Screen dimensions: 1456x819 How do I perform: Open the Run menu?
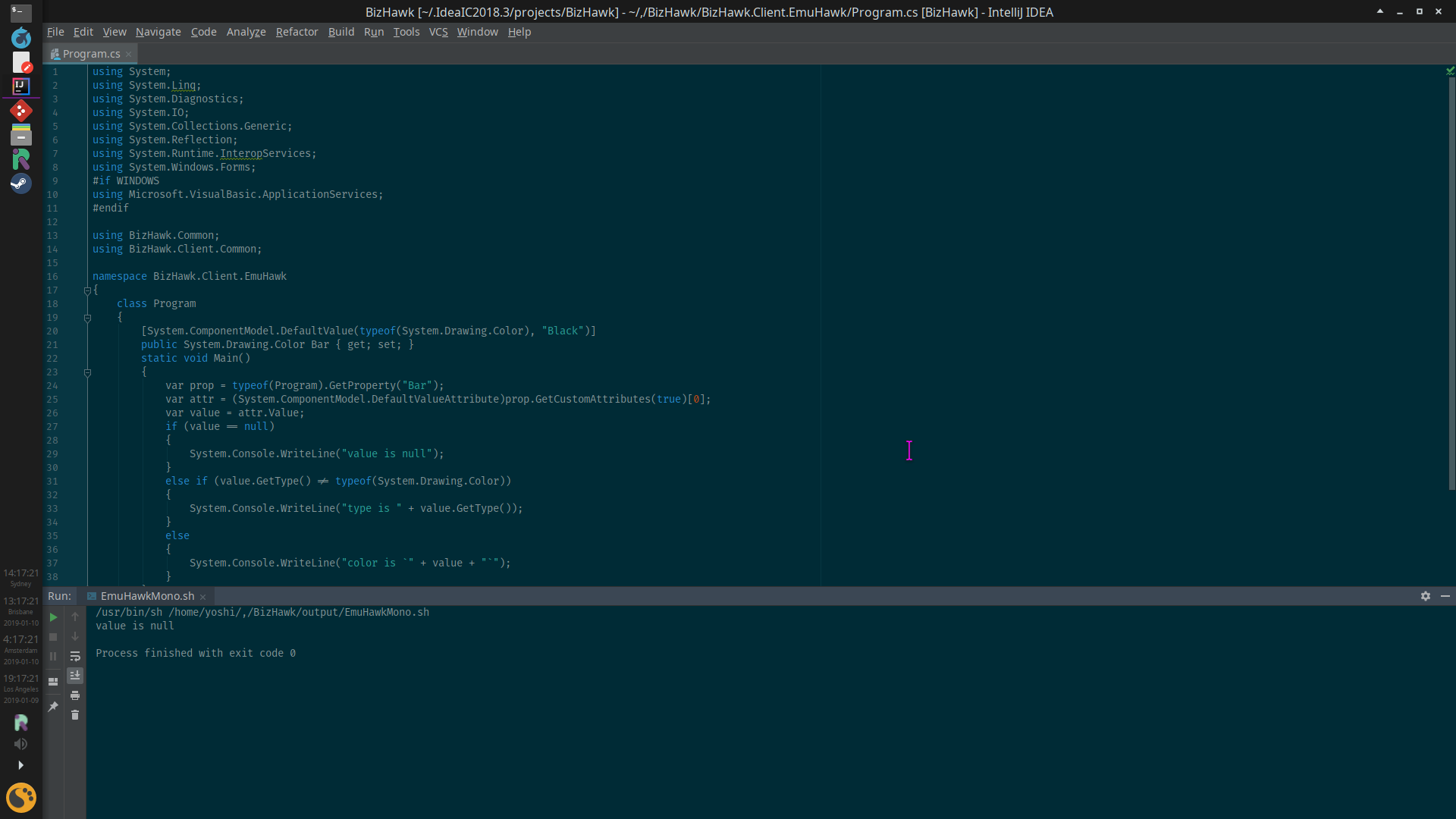coord(374,32)
